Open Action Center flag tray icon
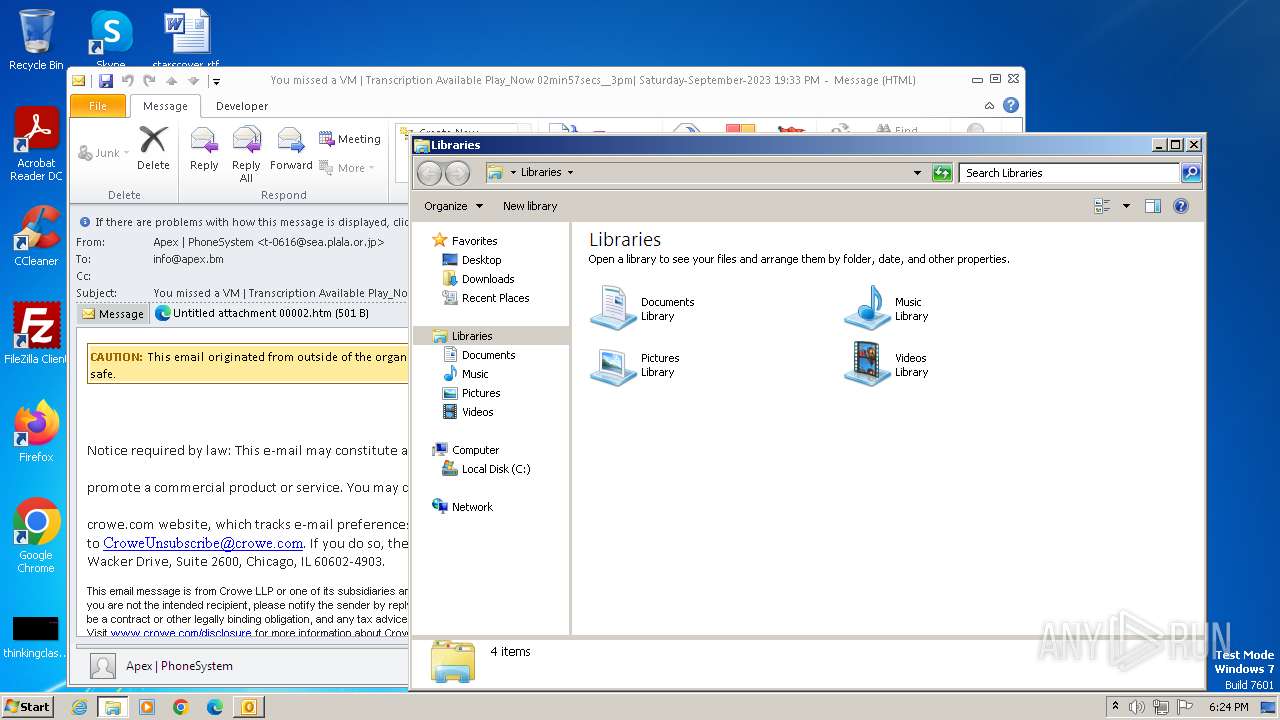The height and width of the screenshot is (720, 1280). pos(1184,707)
